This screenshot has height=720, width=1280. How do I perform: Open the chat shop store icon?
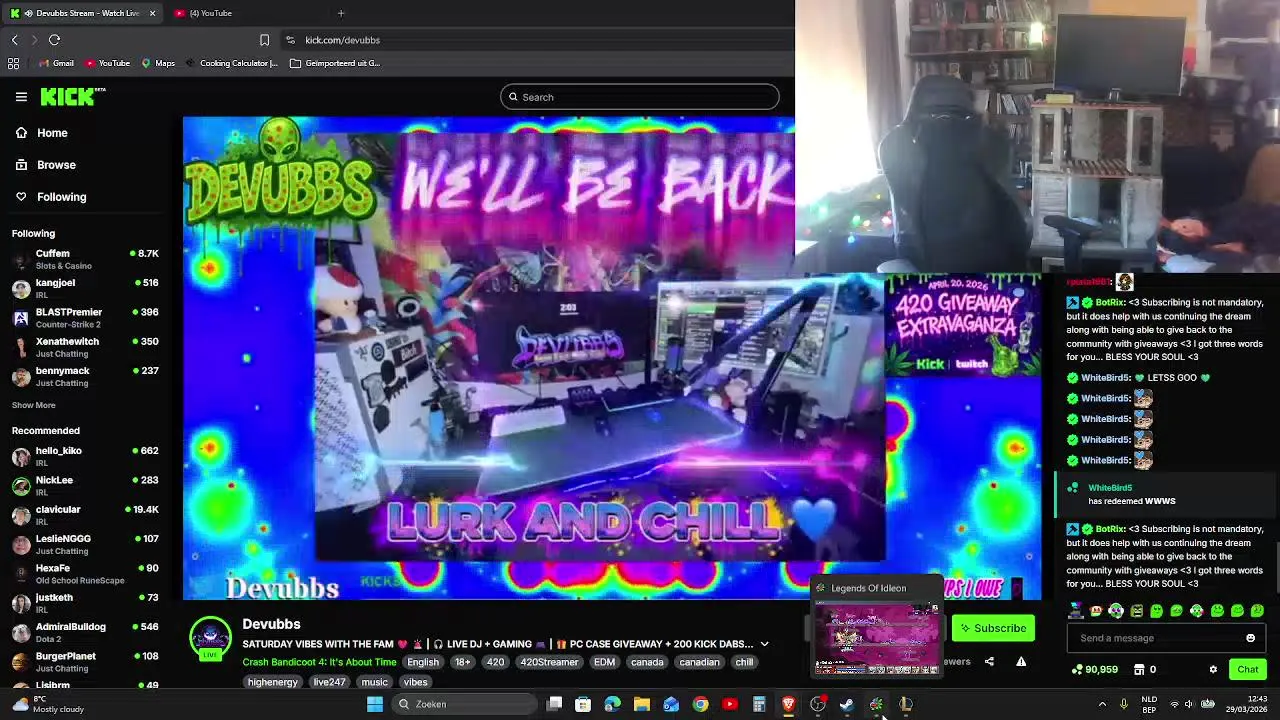(1139, 669)
